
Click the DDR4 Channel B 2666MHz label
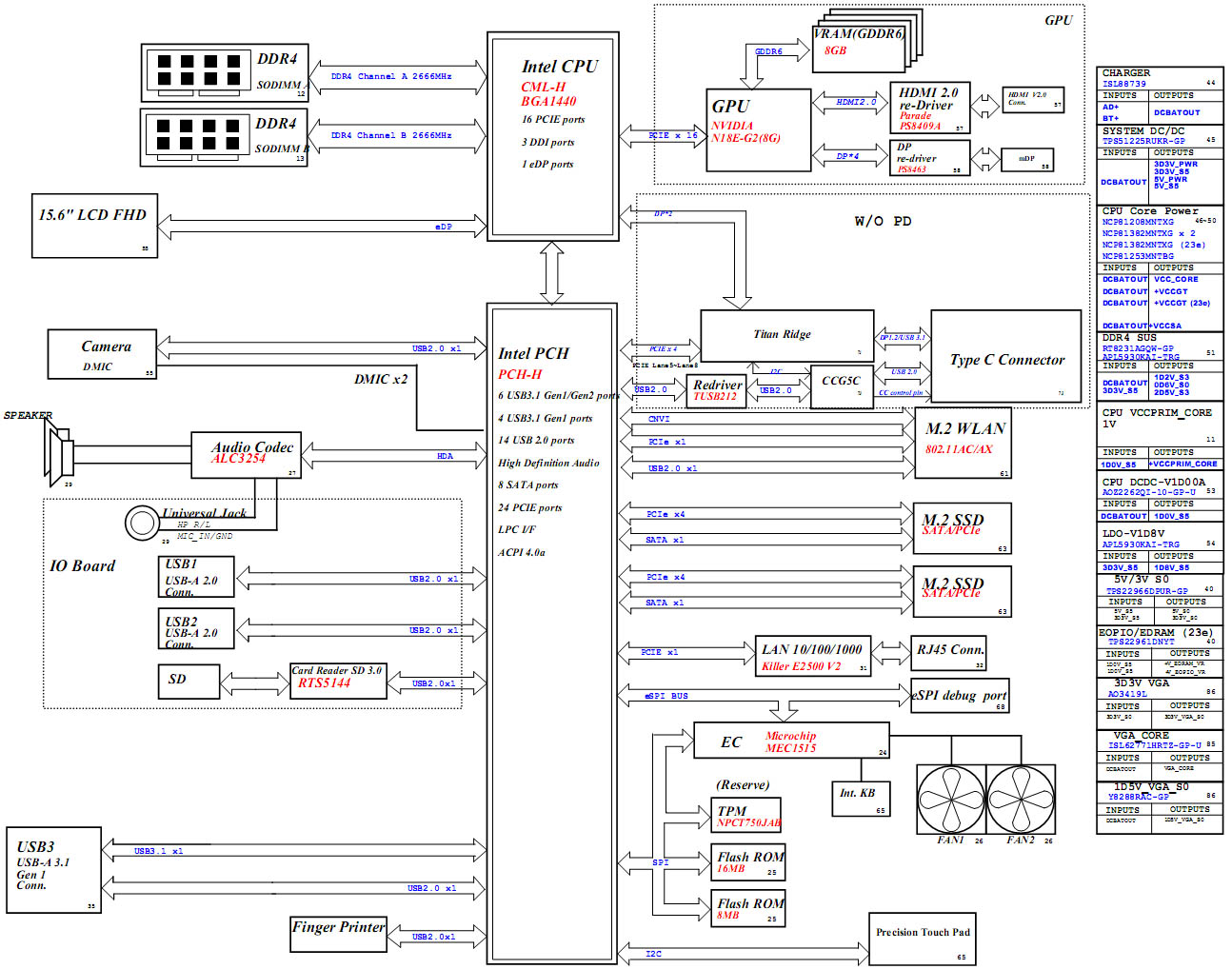coord(391,135)
